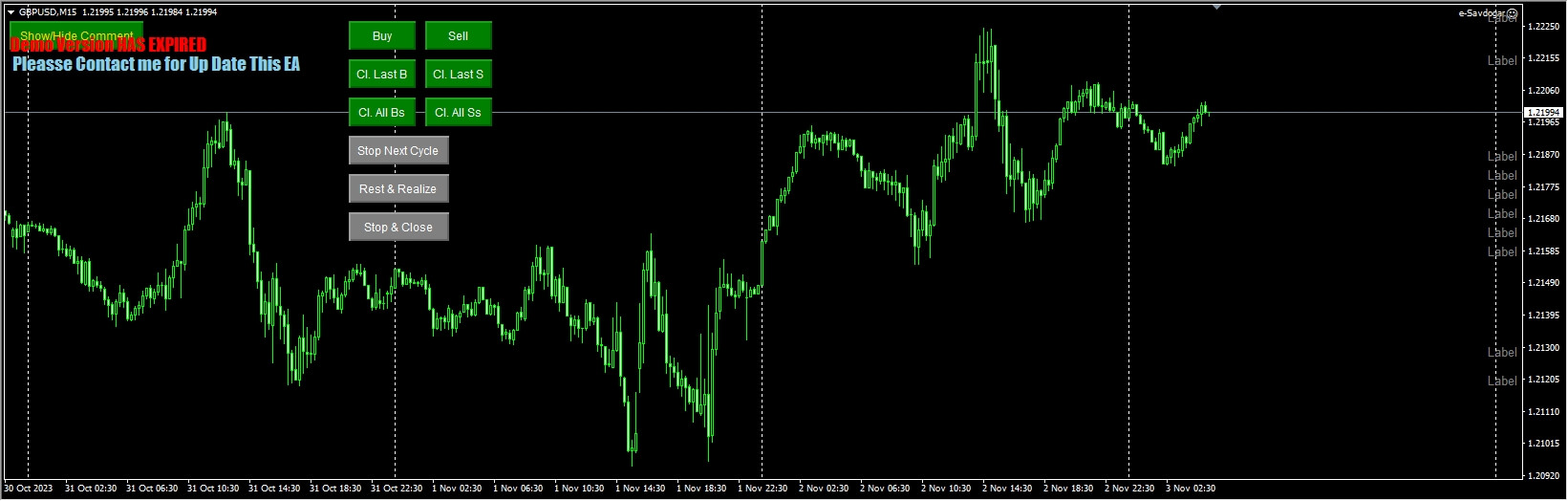
Task: Close last buy with Cl. Last B
Action: (x=381, y=75)
